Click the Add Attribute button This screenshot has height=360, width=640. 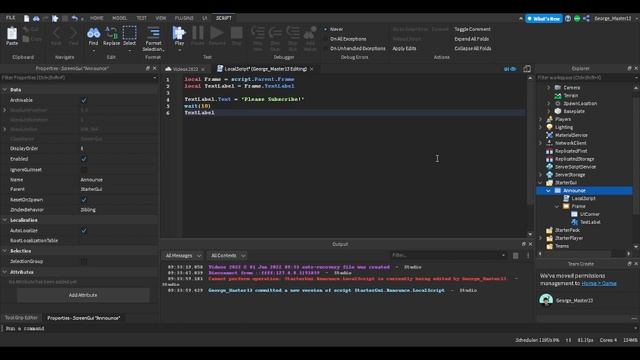coord(83,295)
